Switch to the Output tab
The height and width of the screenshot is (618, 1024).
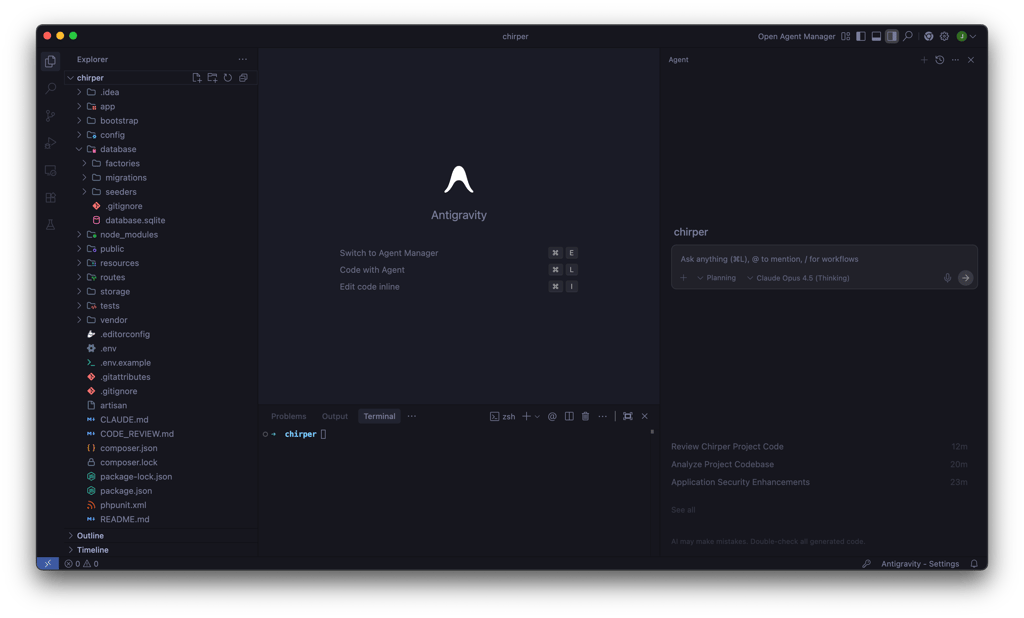[334, 416]
